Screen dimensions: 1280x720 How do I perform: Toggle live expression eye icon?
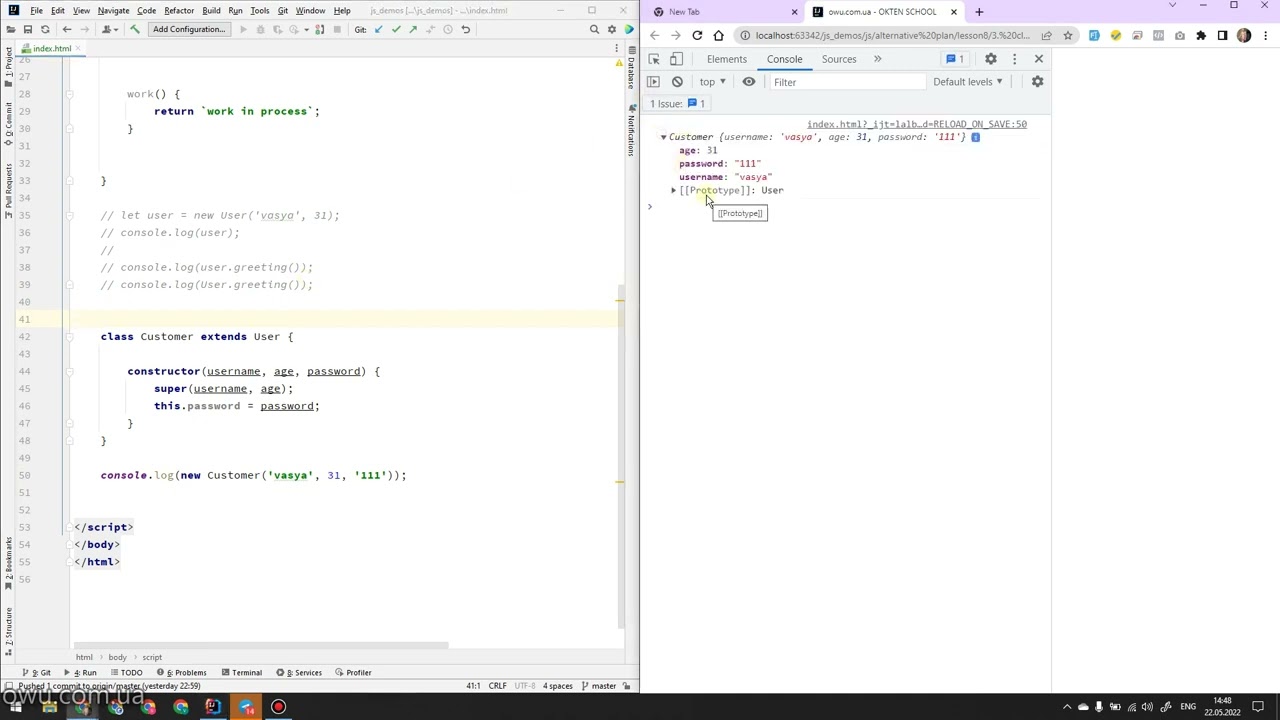point(749,82)
